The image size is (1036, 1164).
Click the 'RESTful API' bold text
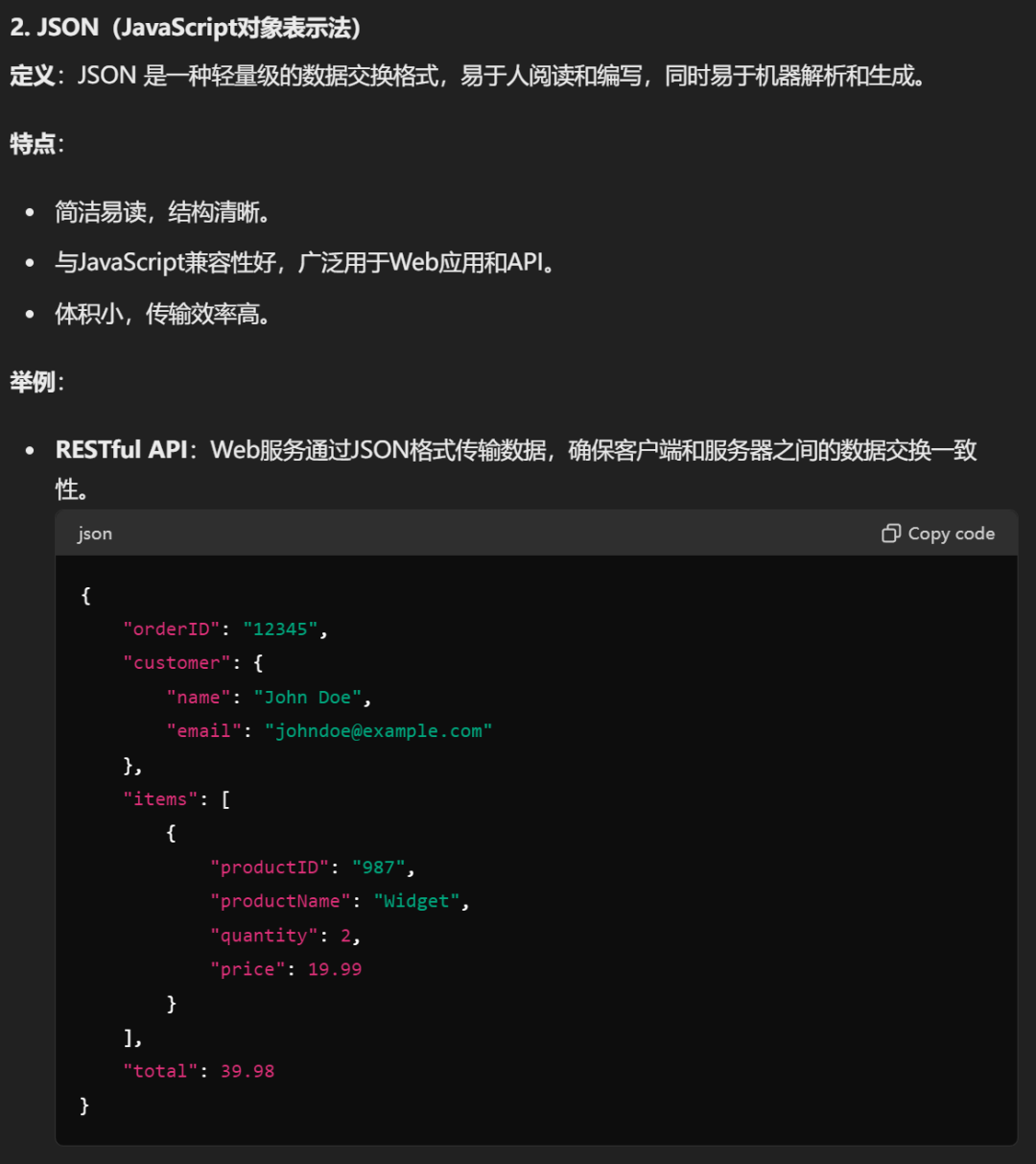pyautogui.click(x=121, y=450)
